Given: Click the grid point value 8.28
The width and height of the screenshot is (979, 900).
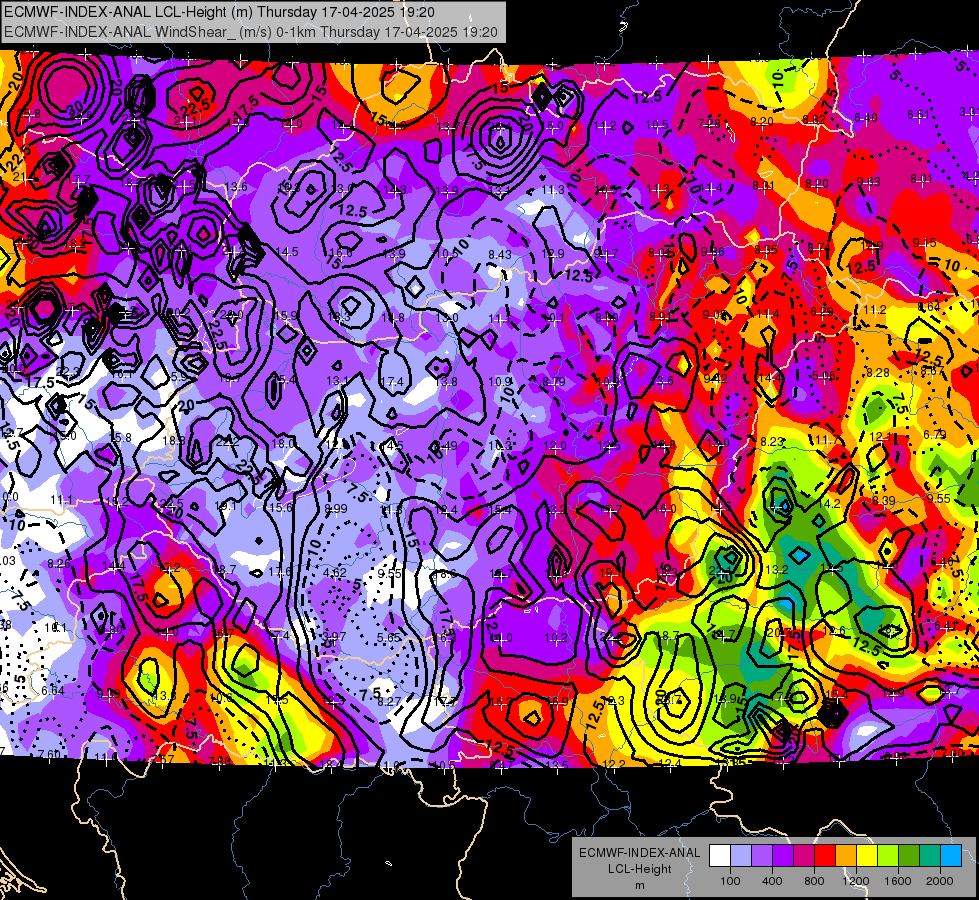Looking at the screenshot, I should 877,373.
